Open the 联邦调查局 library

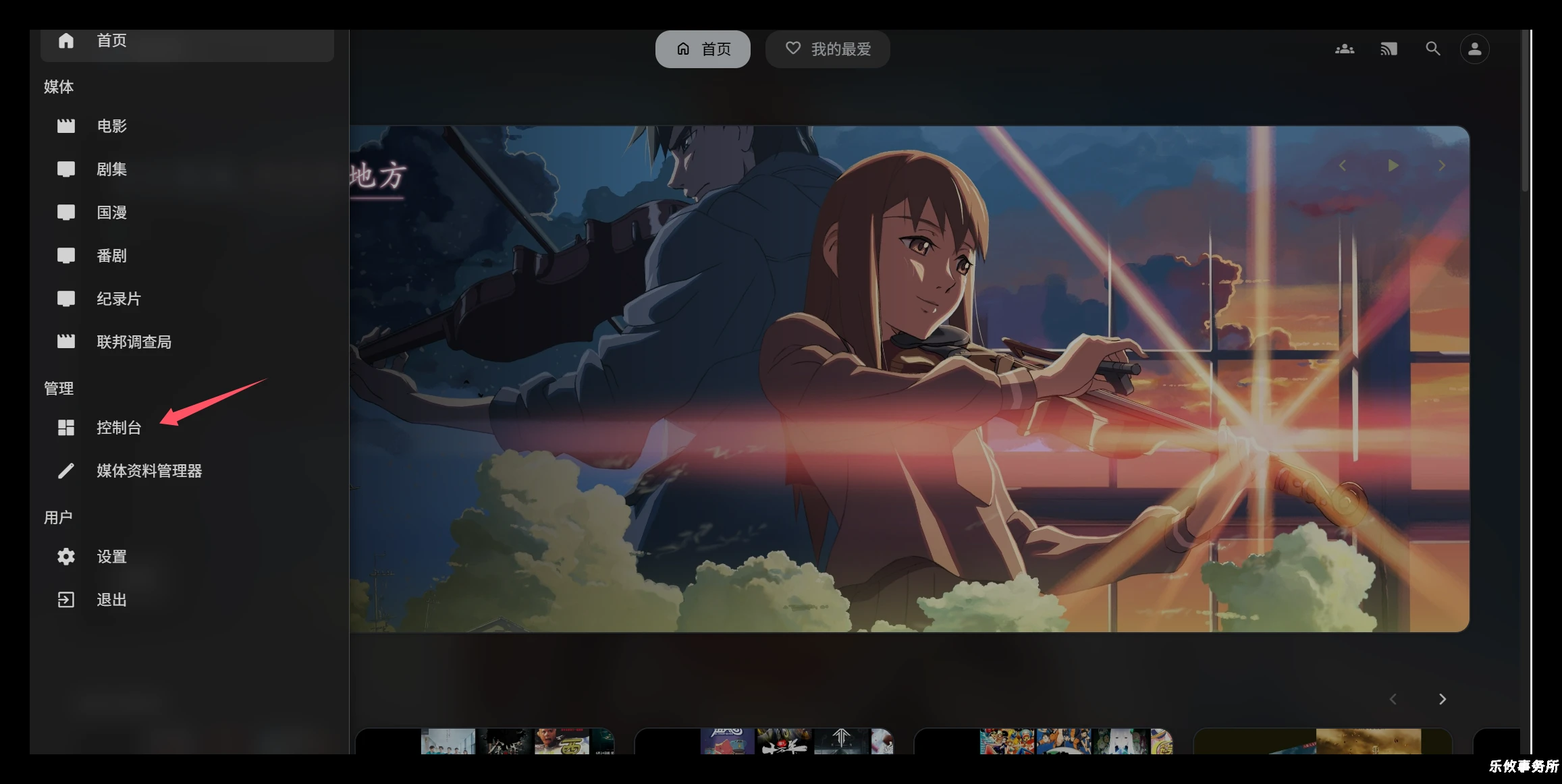tap(187, 342)
